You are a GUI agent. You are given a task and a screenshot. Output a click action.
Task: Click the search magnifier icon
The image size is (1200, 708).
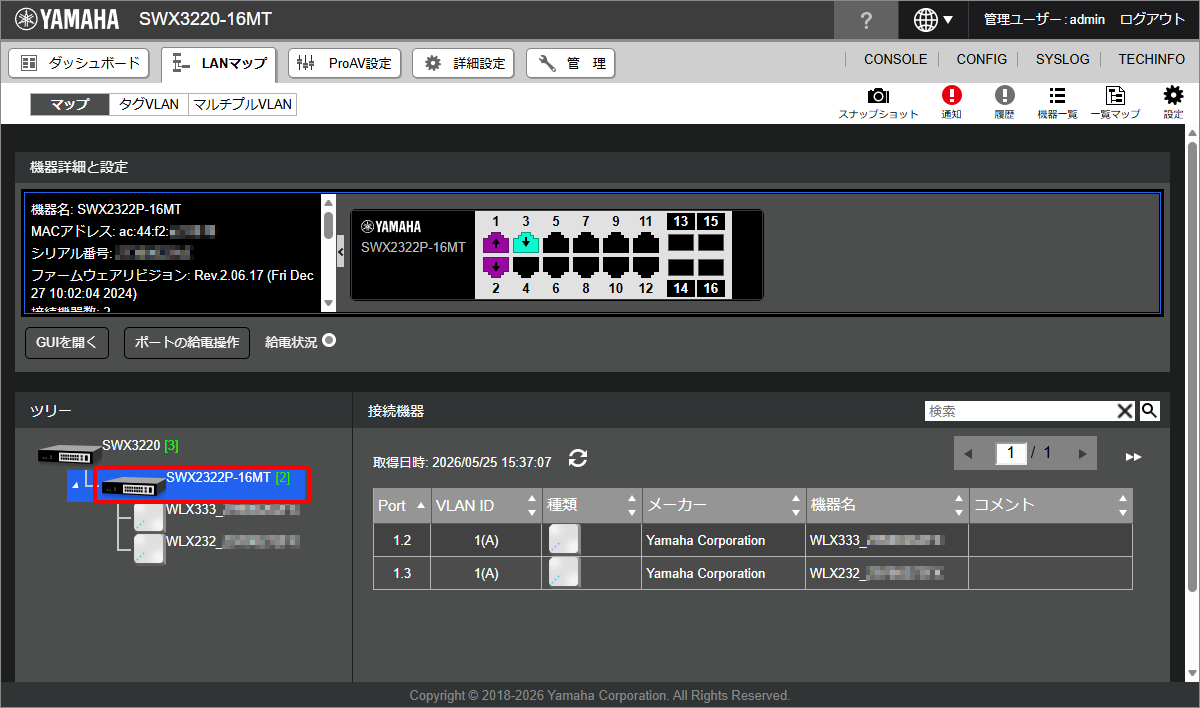click(x=1150, y=410)
